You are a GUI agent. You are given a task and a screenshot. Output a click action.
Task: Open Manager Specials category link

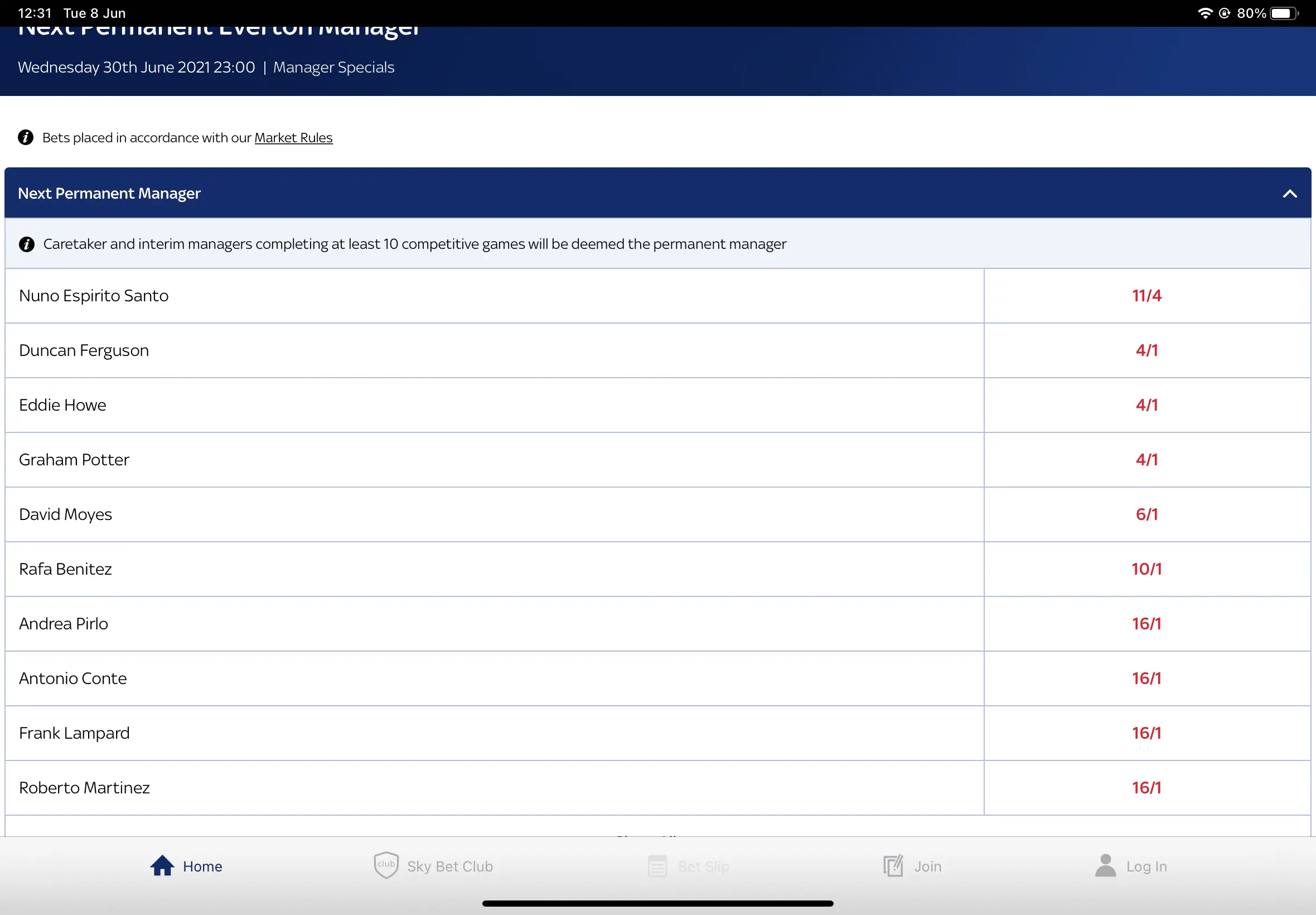pos(333,68)
